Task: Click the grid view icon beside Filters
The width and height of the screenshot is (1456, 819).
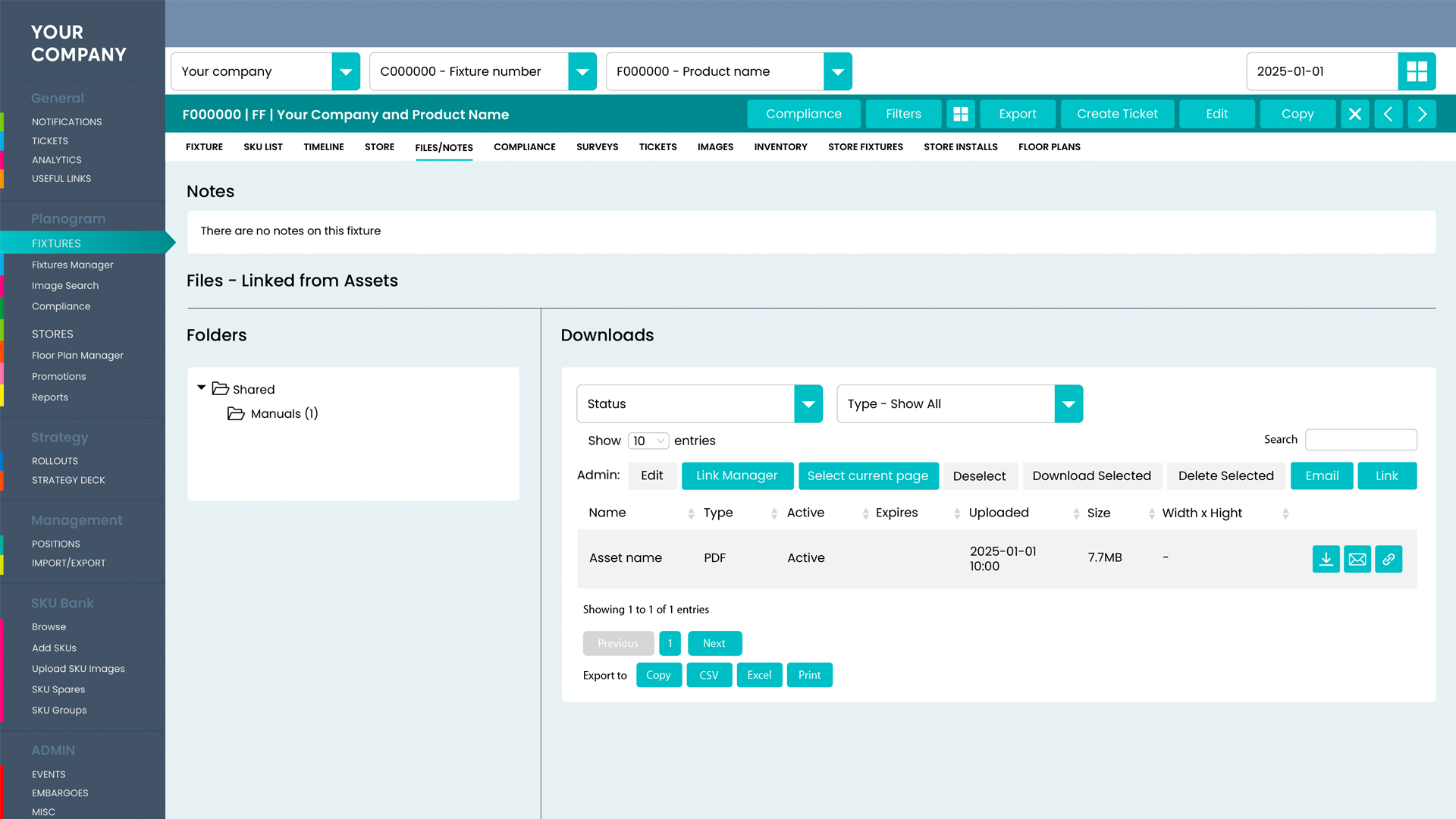Action: point(961,114)
